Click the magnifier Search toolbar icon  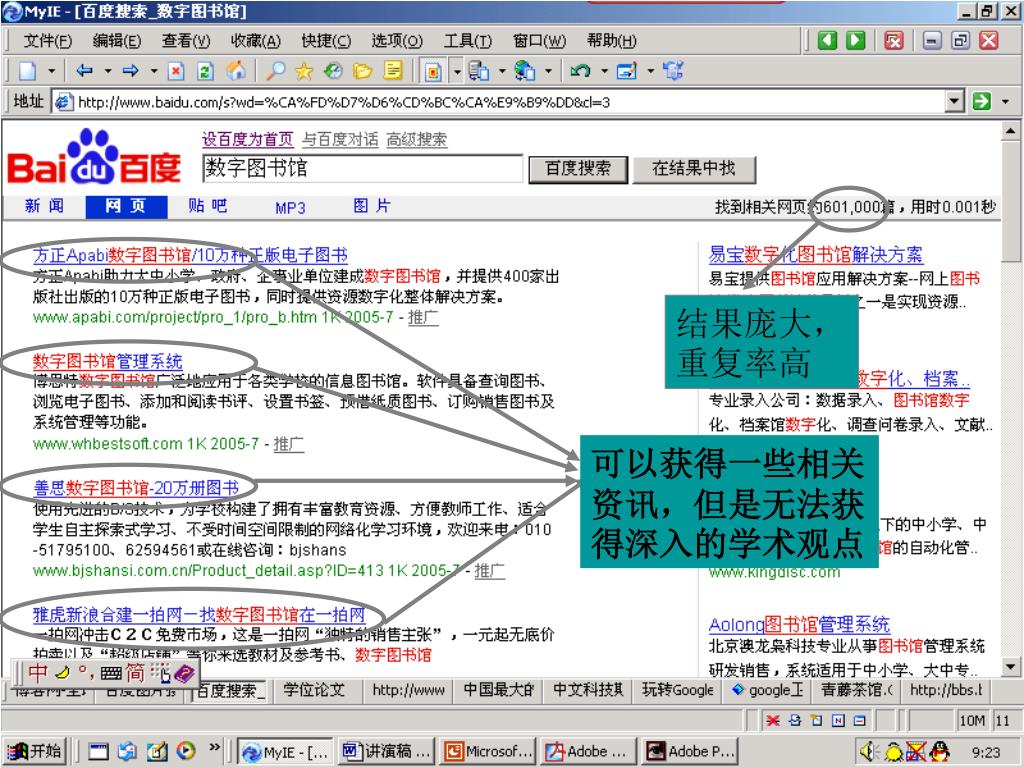(x=276, y=71)
